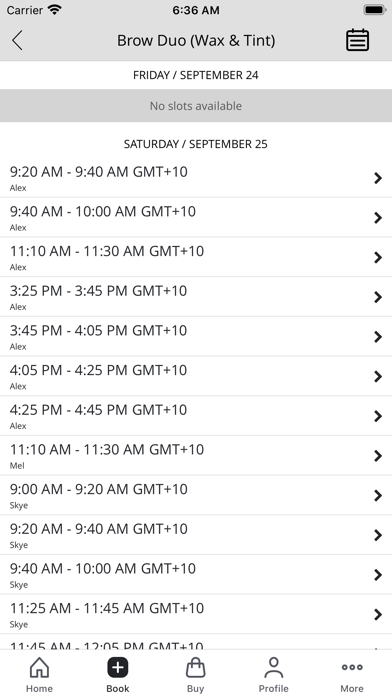This screenshot has height=696, width=392.
Task: Expand chevron for 3:45 PM - 4:05 PM slot
Action: [x=378, y=337]
